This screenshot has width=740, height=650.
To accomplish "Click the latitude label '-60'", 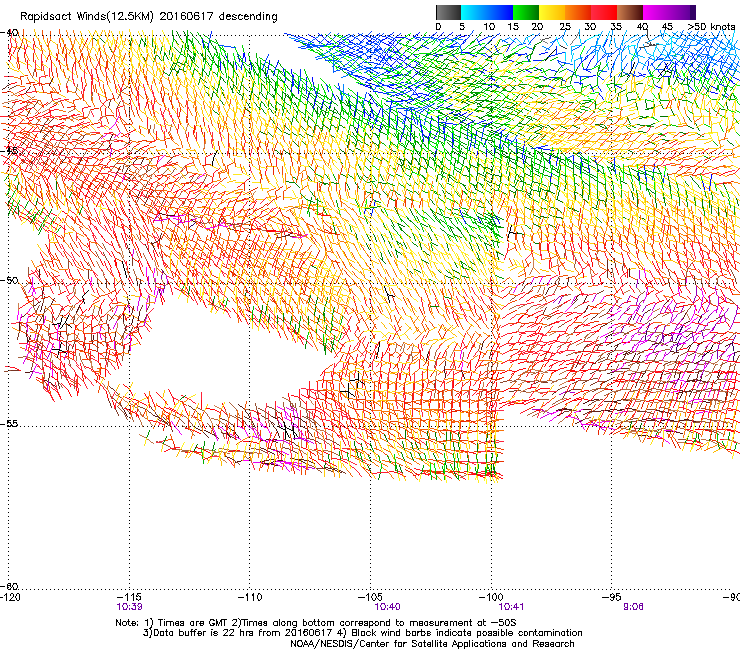I will [x=9, y=586].
